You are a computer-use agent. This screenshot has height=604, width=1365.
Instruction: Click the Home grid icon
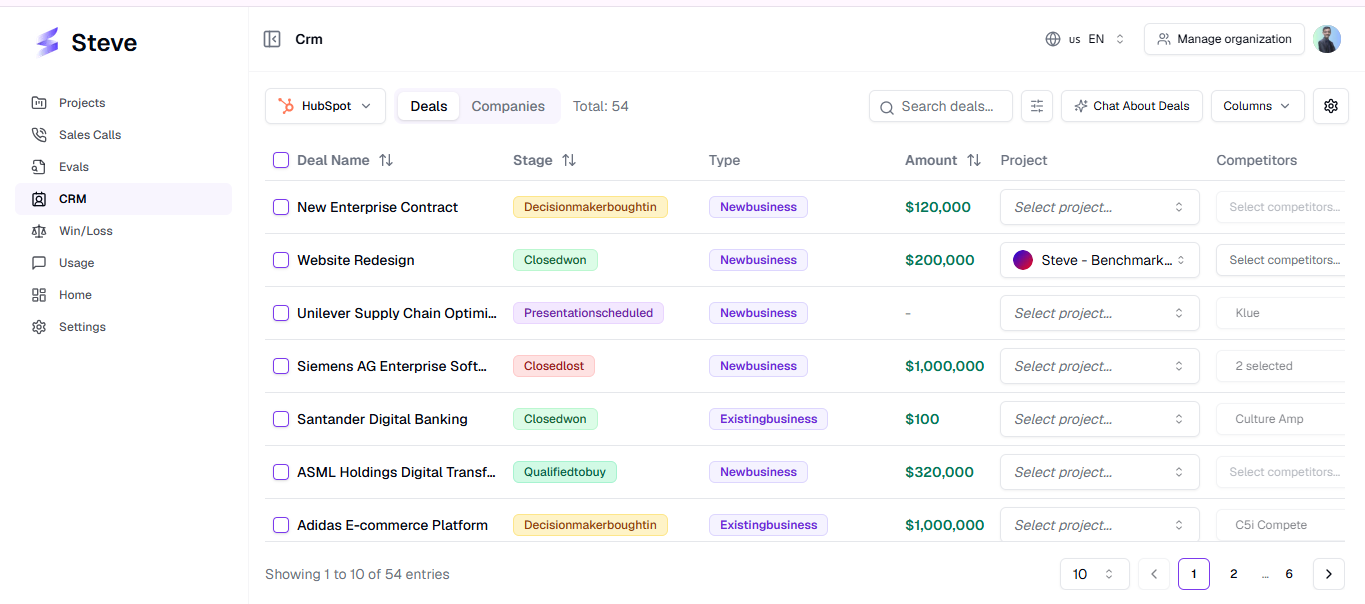(x=39, y=295)
